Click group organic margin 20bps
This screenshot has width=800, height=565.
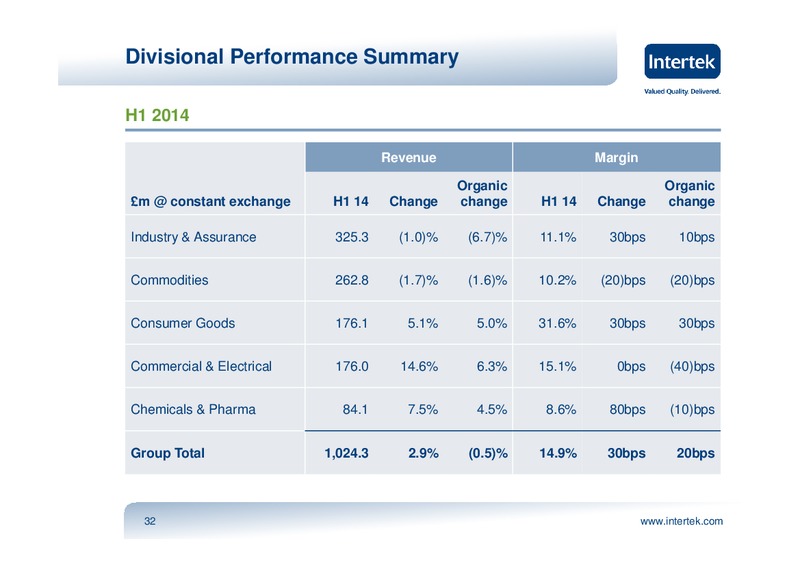(695, 453)
